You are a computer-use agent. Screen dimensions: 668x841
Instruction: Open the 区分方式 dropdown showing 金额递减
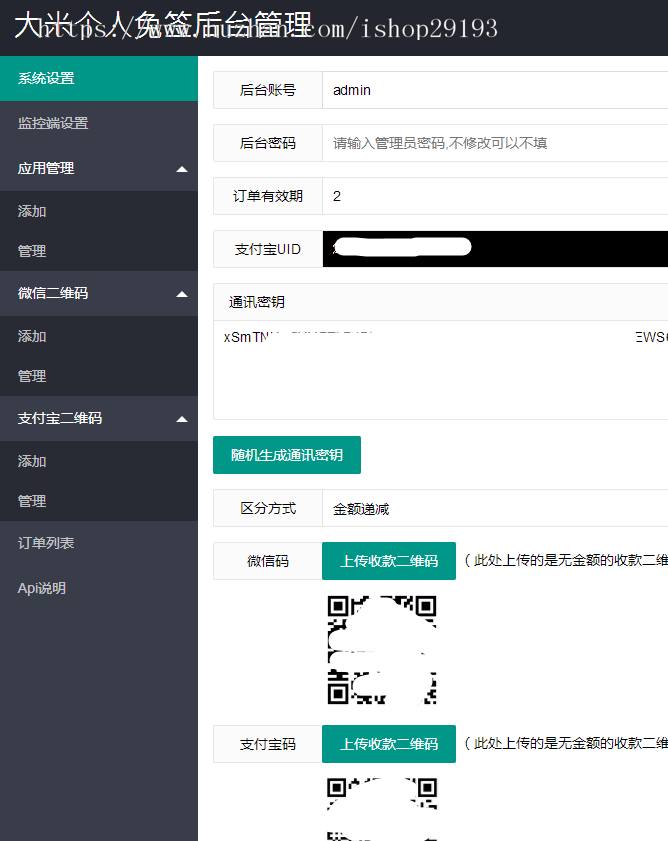495,508
